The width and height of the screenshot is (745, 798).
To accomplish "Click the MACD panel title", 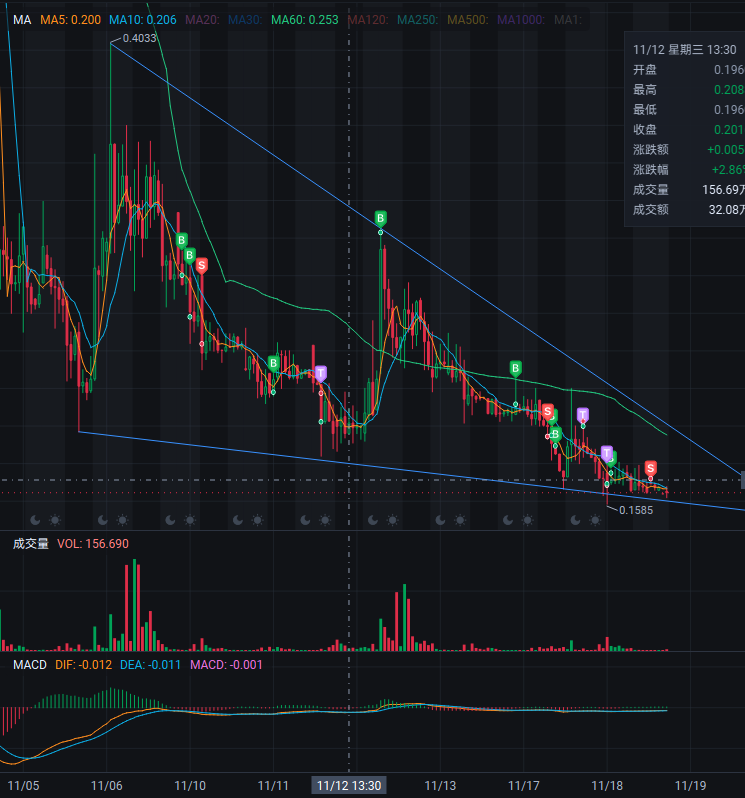I will coord(30,665).
